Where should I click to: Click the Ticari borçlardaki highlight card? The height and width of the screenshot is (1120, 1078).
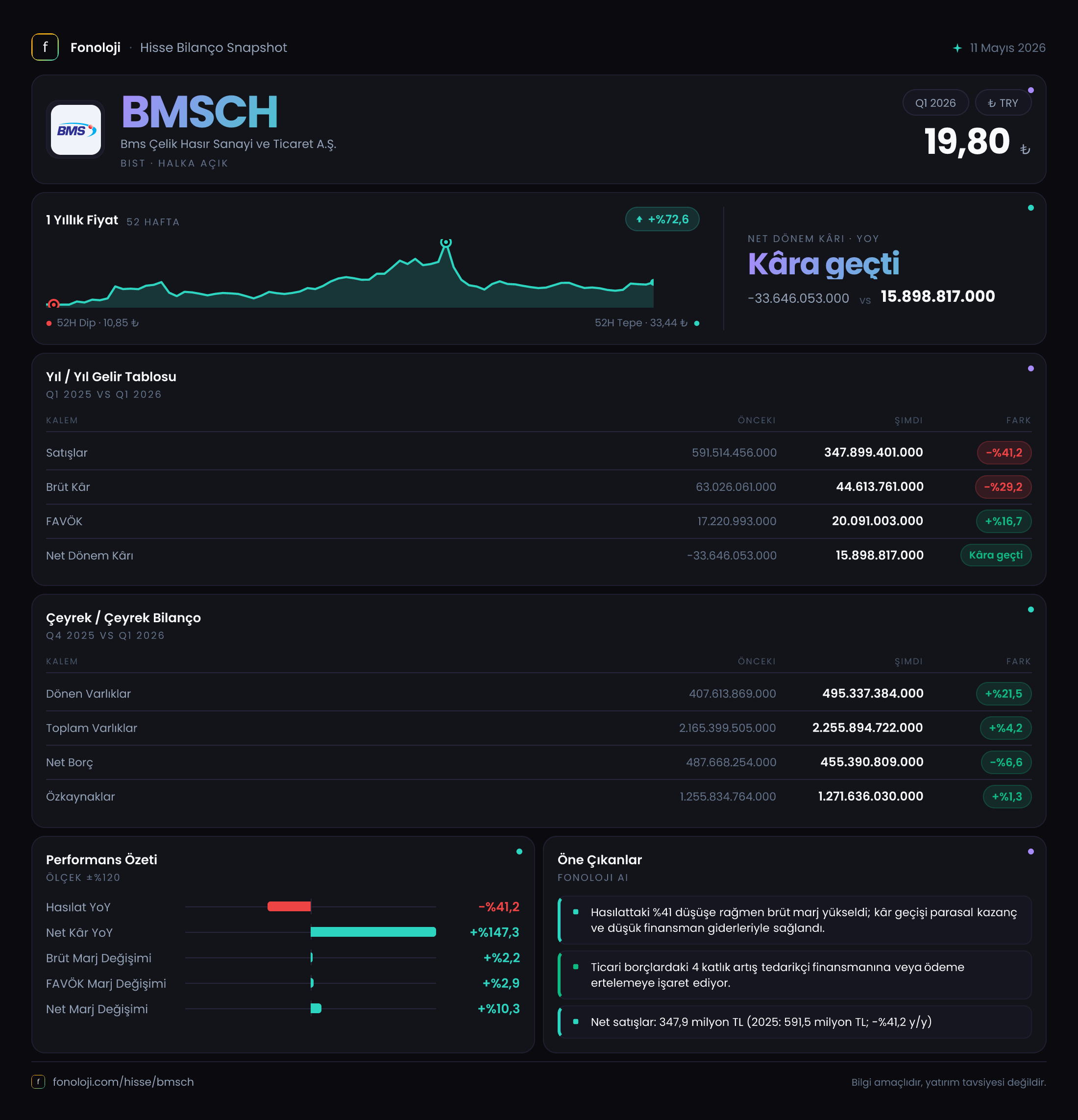click(x=794, y=975)
